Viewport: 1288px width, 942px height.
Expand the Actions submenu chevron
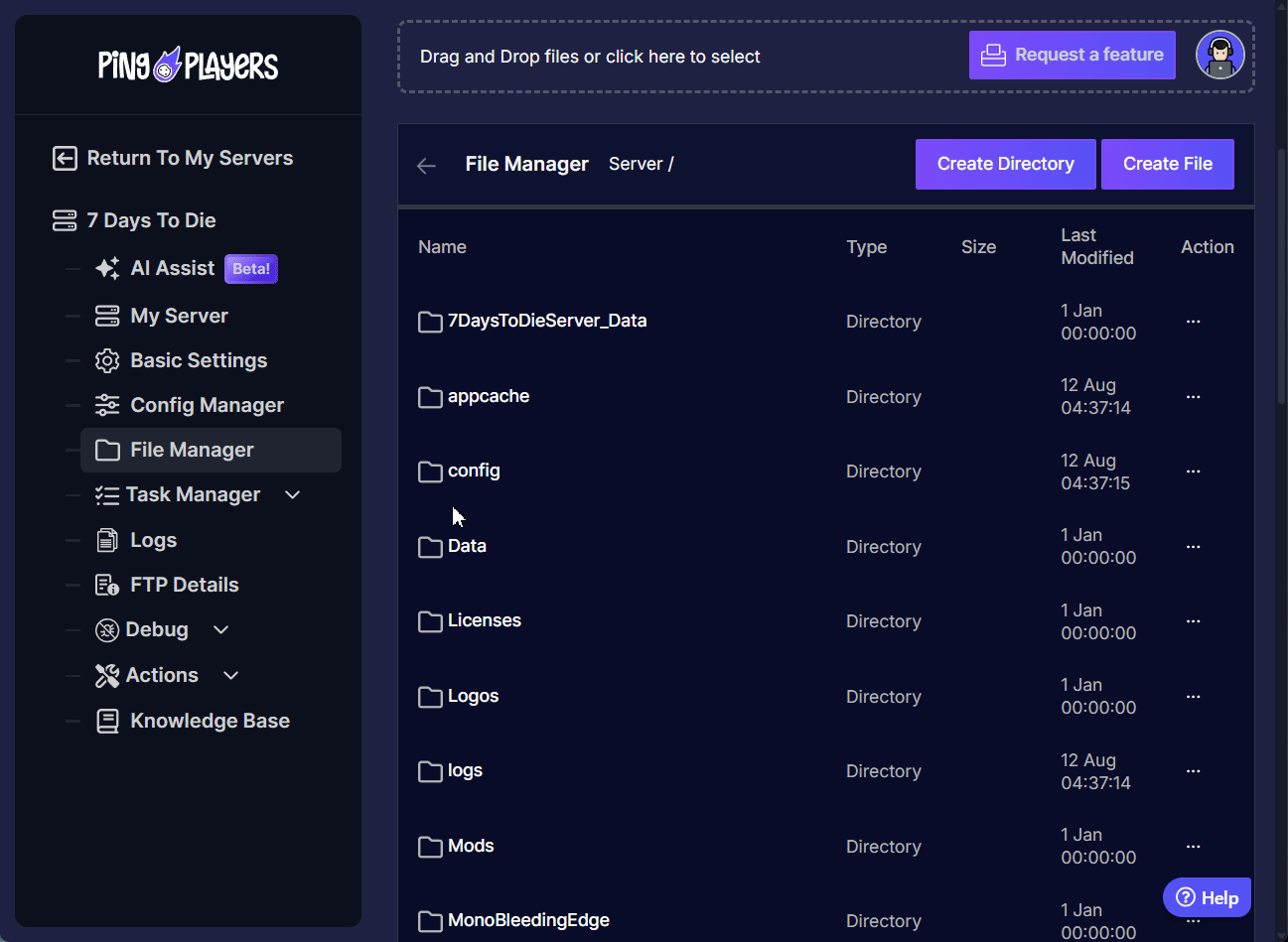click(x=231, y=675)
